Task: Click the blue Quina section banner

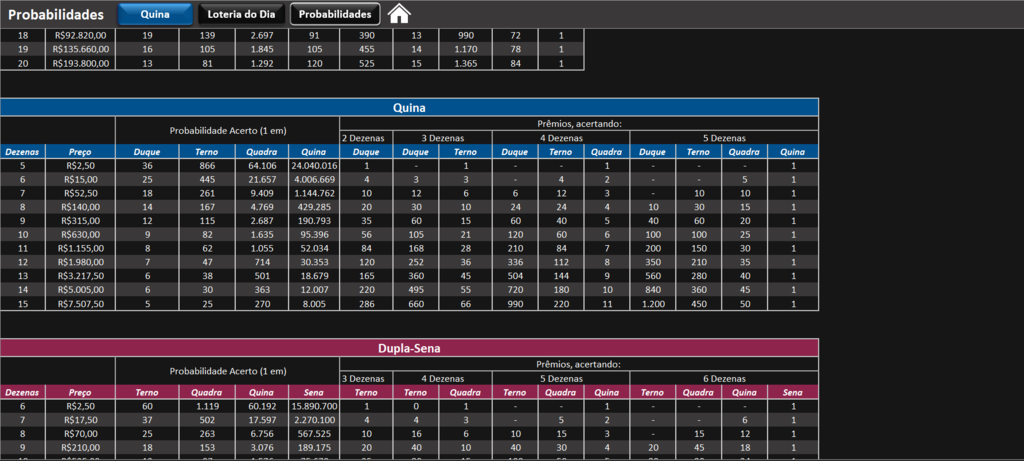Action: click(409, 108)
